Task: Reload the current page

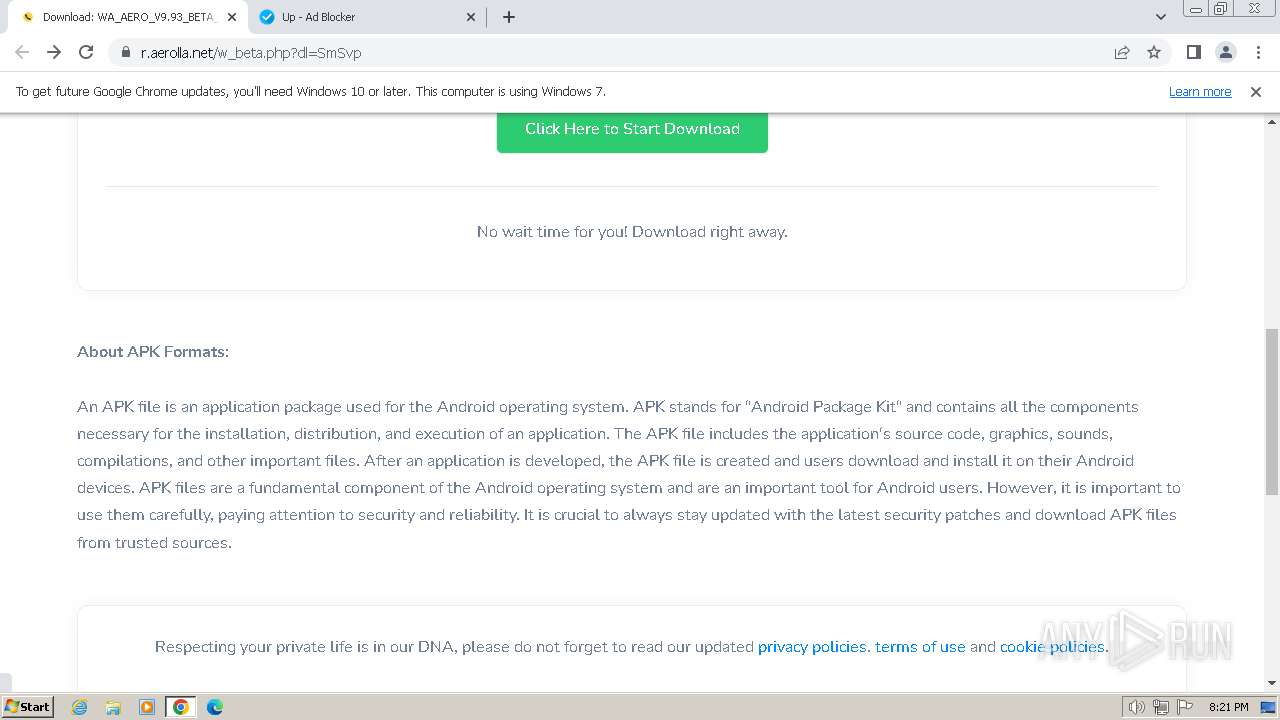Action: [x=86, y=52]
